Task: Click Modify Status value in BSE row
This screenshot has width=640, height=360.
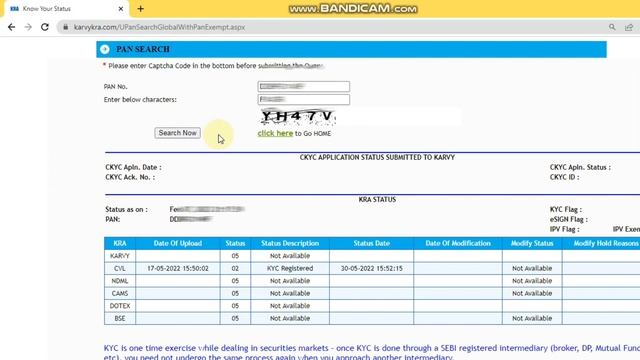Action: click(532, 318)
